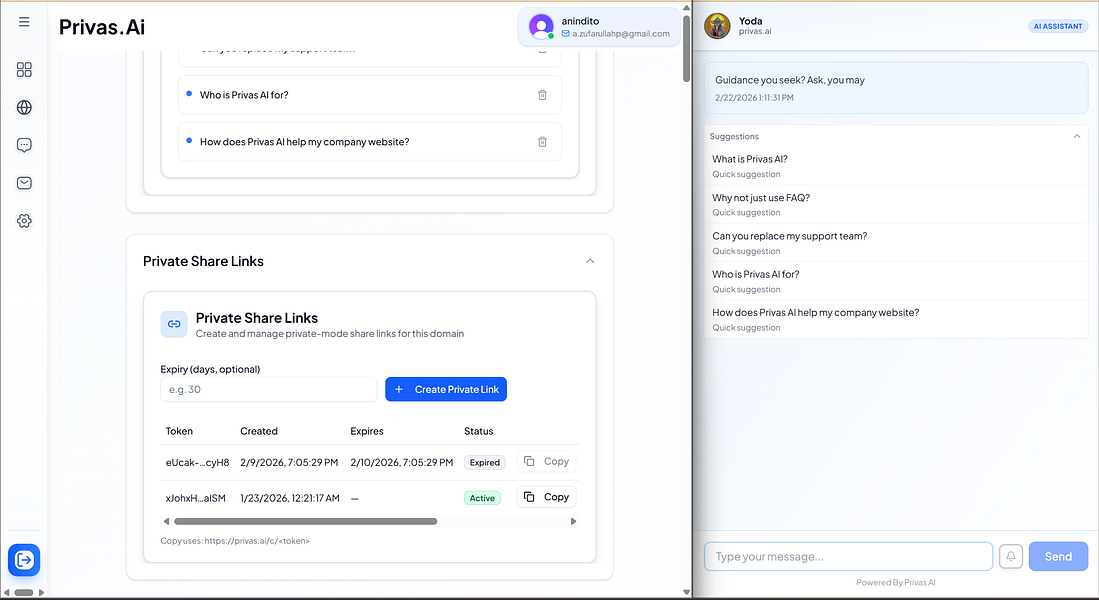This screenshot has height=600, width=1099.
Task: Open the mail envelope icon in sidebar
Action: pos(24,183)
